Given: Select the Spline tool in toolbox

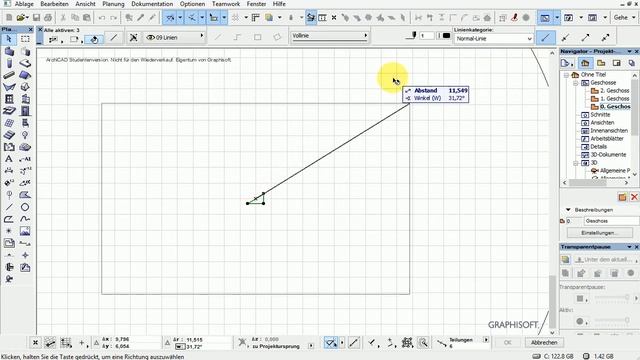Looking at the screenshot, I should click(25, 219).
